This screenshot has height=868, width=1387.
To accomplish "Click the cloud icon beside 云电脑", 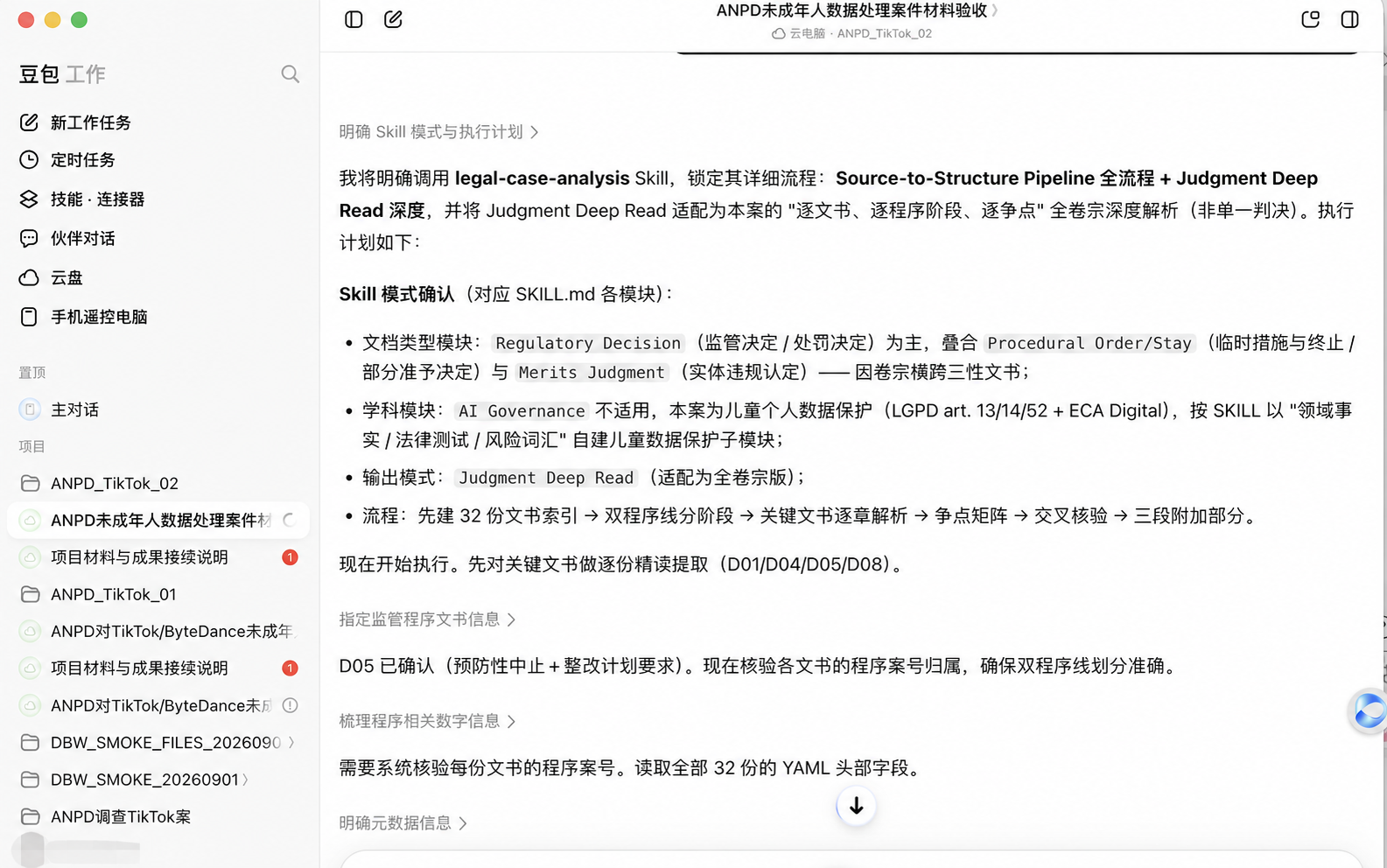I will click(x=778, y=33).
